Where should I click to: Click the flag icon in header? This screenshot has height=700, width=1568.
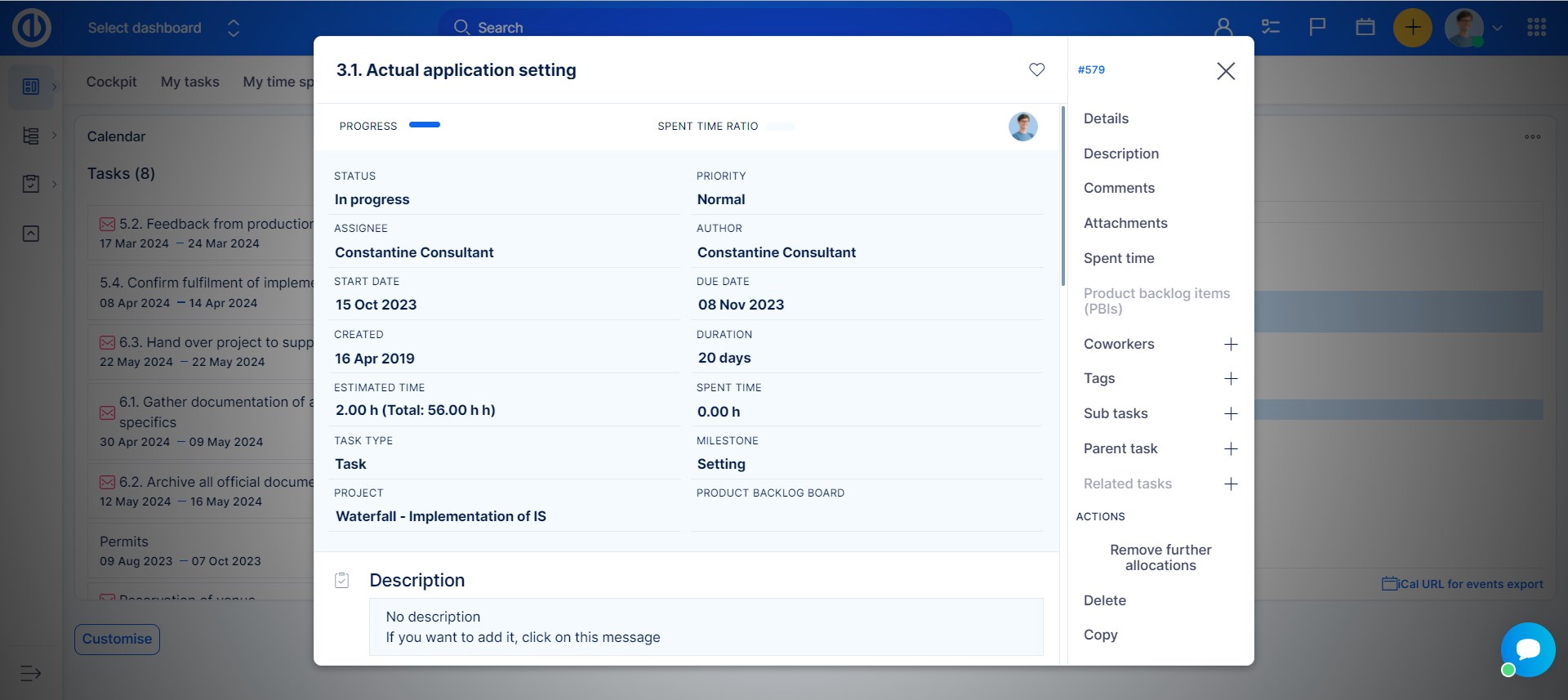click(x=1317, y=28)
